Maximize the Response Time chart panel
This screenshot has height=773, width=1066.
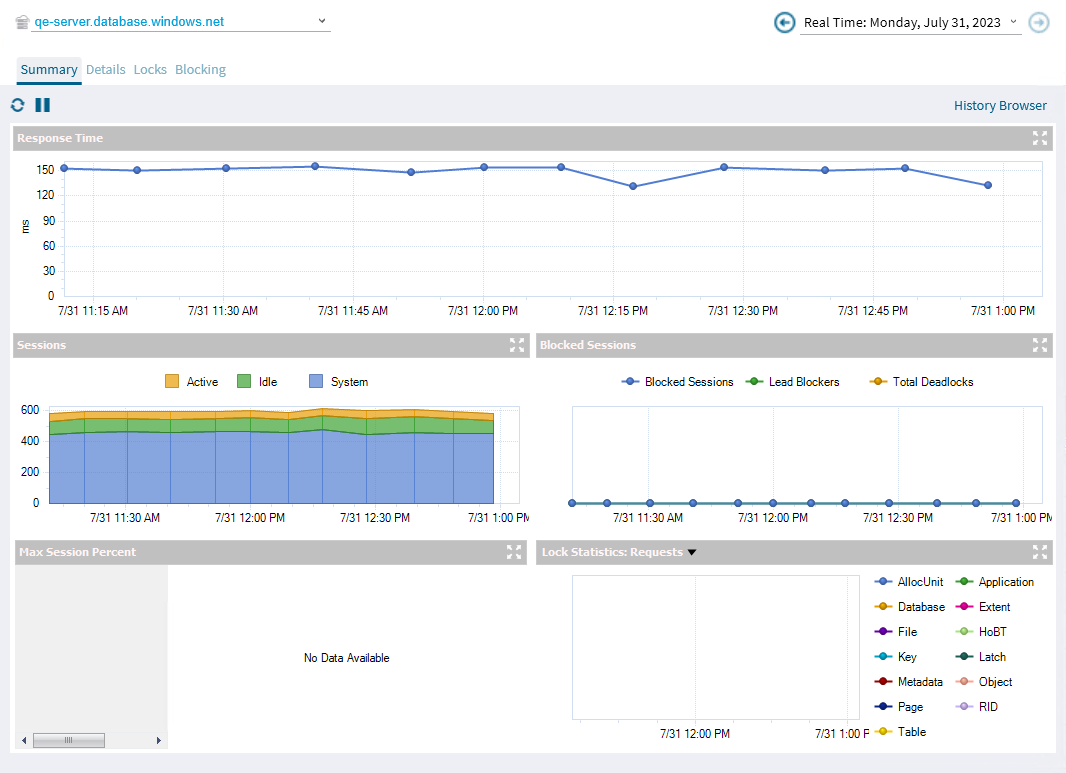[x=1040, y=138]
